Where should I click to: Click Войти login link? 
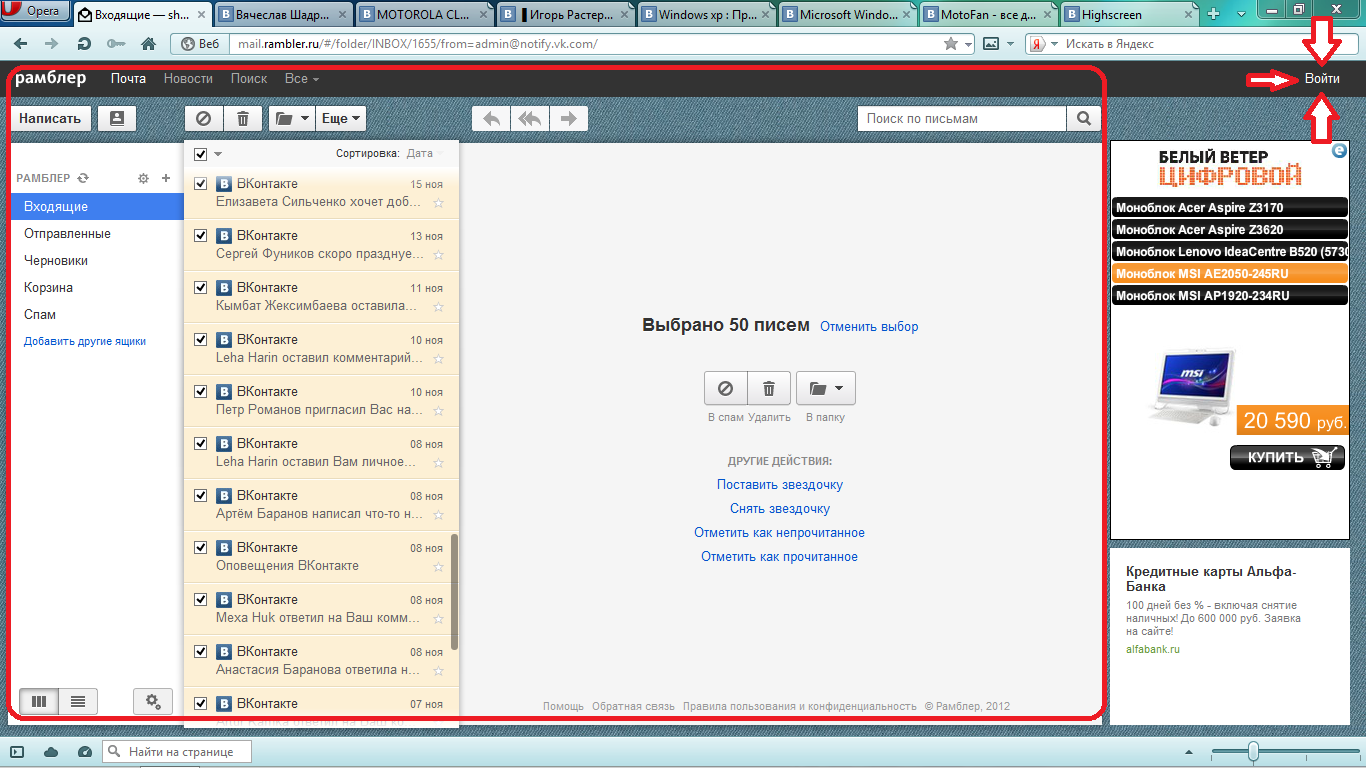click(1322, 79)
